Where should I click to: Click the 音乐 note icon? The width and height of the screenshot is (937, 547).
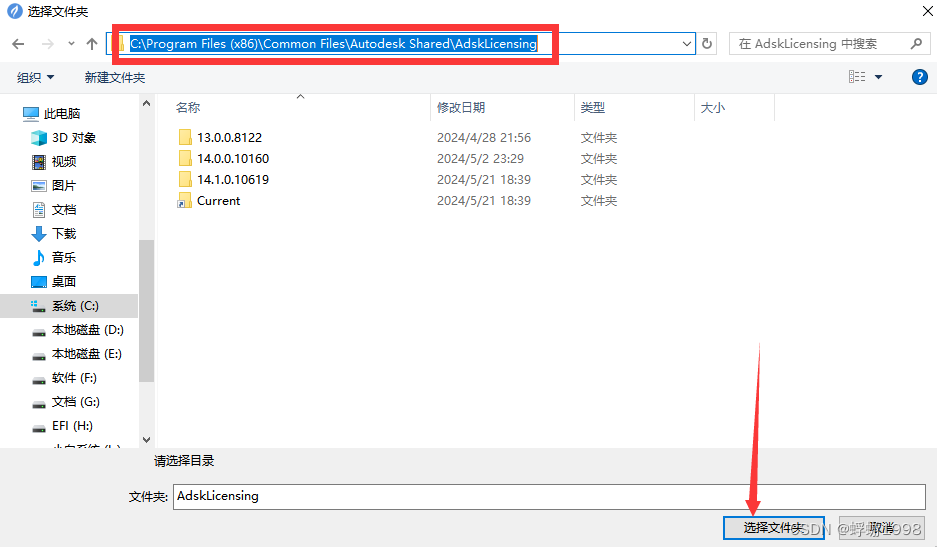pyautogui.click(x=39, y=258)
